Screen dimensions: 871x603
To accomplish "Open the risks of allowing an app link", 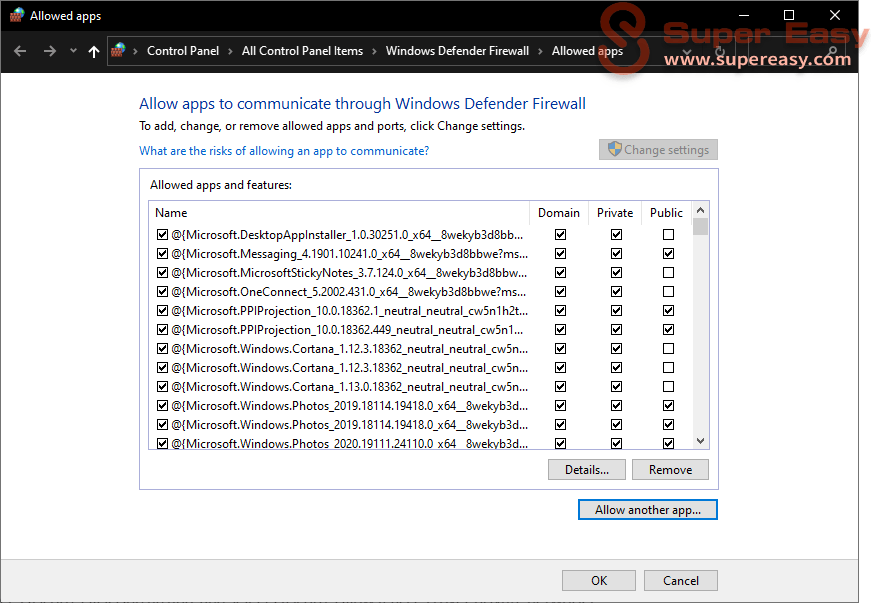I will (284, 151).
